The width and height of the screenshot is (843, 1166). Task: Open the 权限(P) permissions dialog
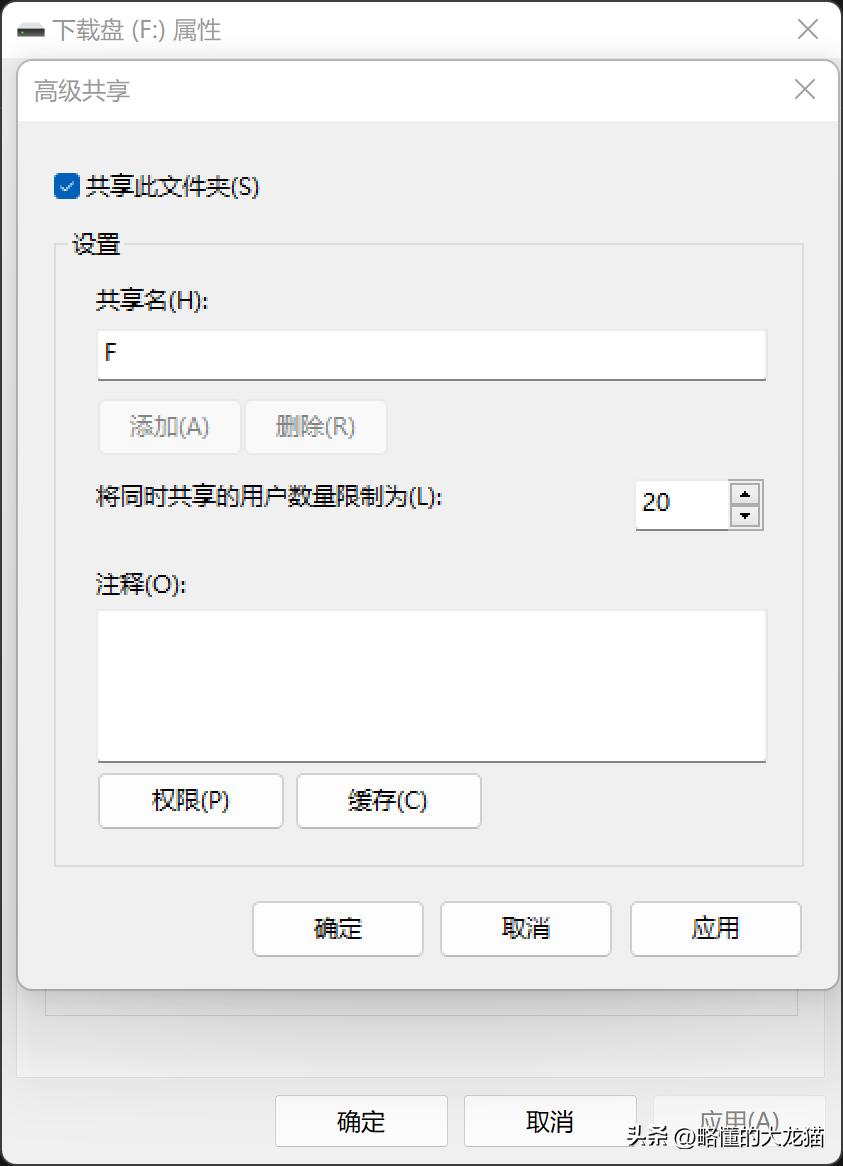tap(190, 800)
